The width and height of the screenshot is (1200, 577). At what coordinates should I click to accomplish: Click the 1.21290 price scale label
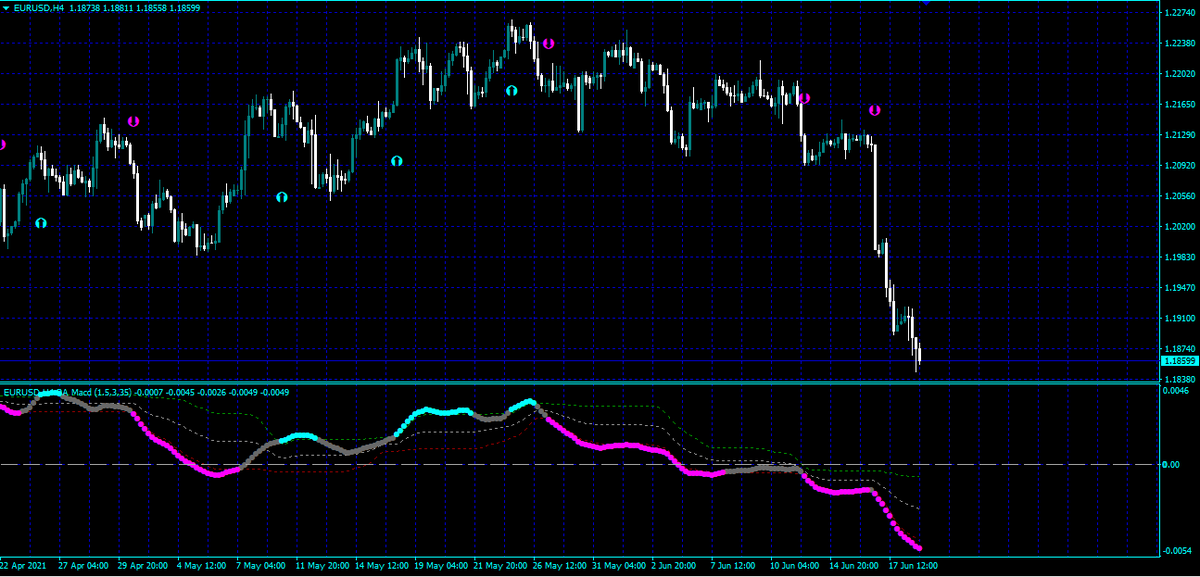1180,135
